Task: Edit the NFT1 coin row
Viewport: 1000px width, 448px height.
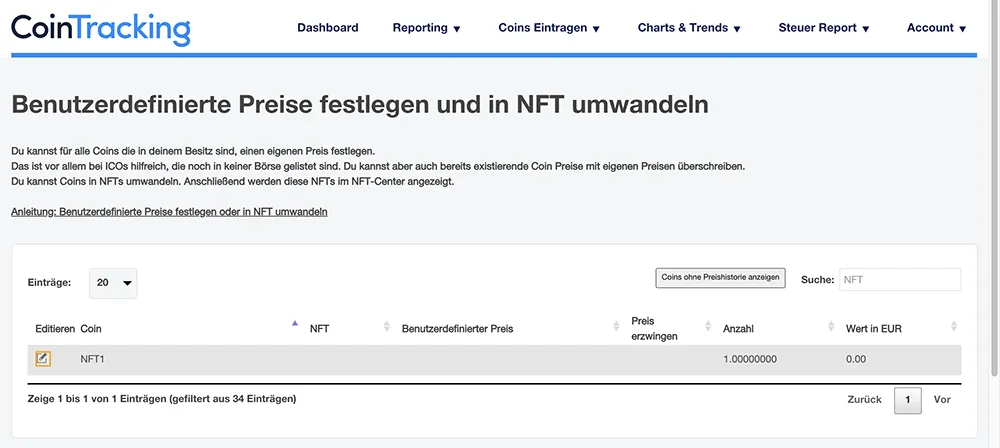Action: coord(43,359)
